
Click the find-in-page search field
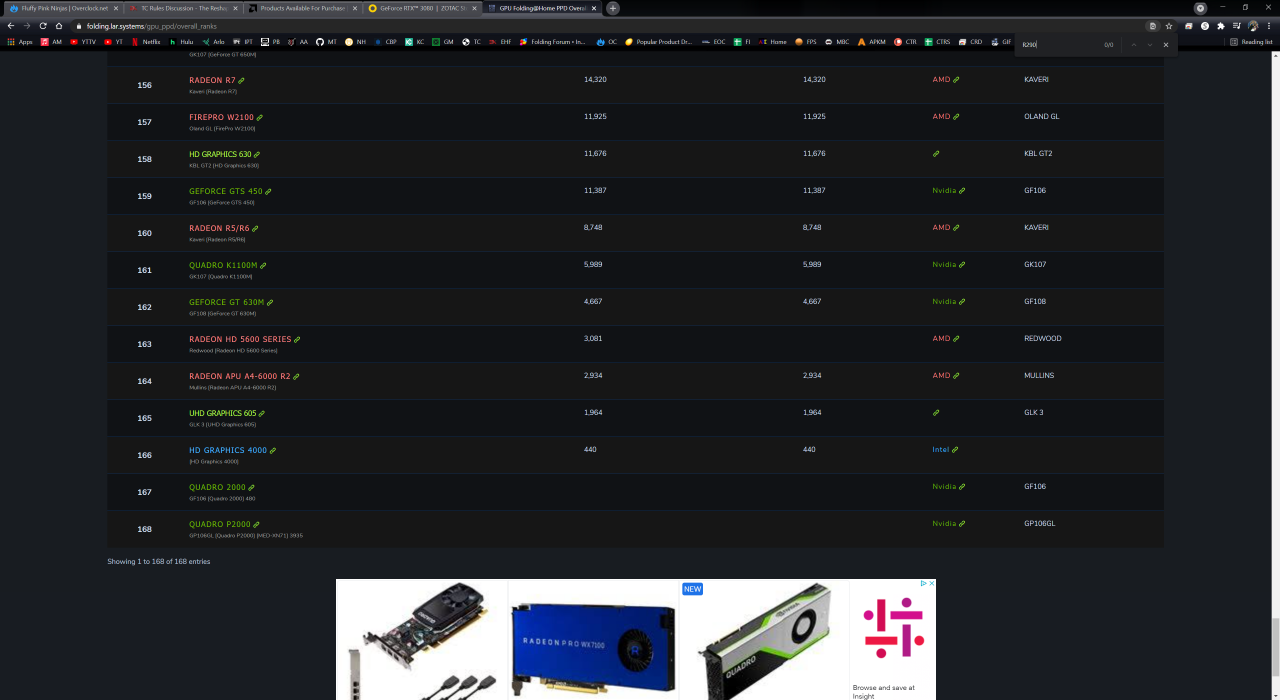pos(1055,45)
